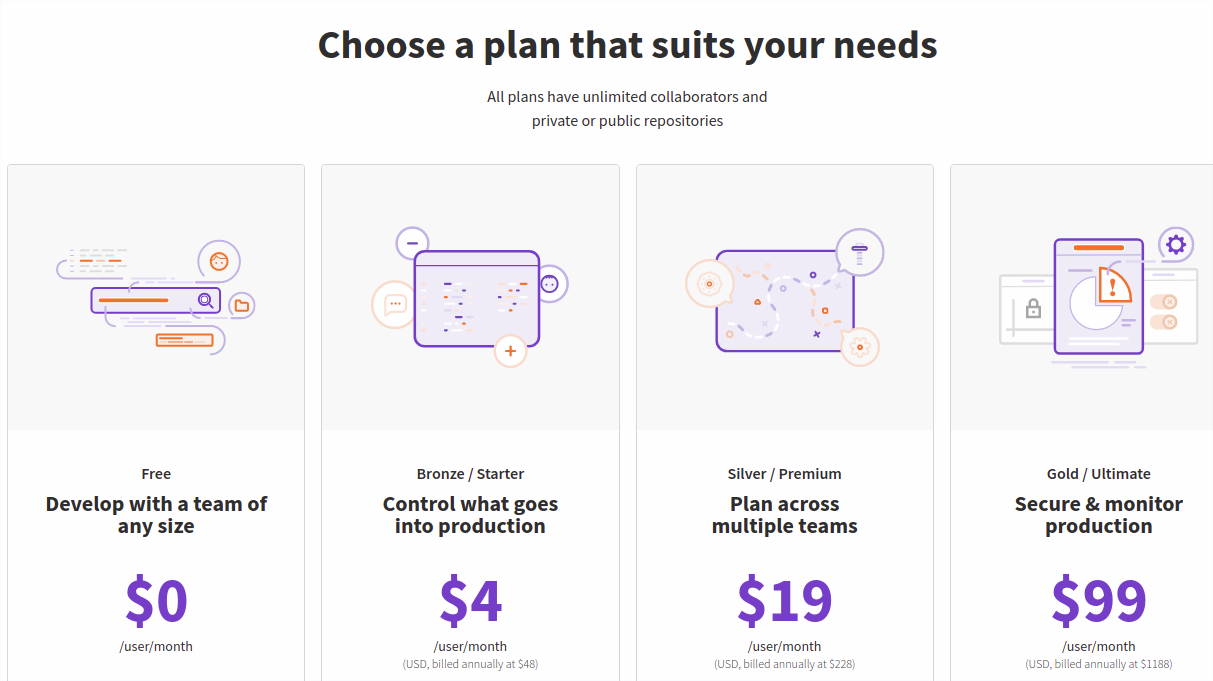This screenshot has height=681, width=1213.
Task: Click the chat bubble icon in Bronze illustration
Action: (x=393, y=304)
